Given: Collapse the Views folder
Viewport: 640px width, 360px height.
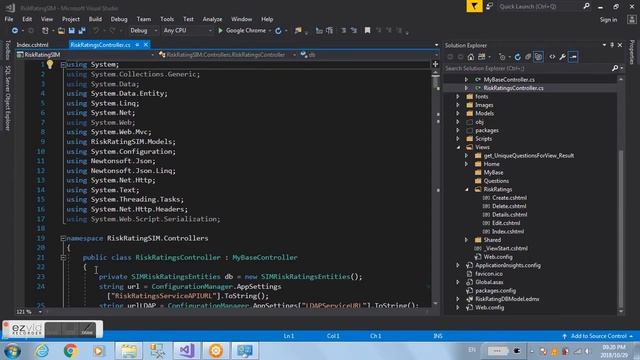Looking at the screenshot, I should point(458,147).
